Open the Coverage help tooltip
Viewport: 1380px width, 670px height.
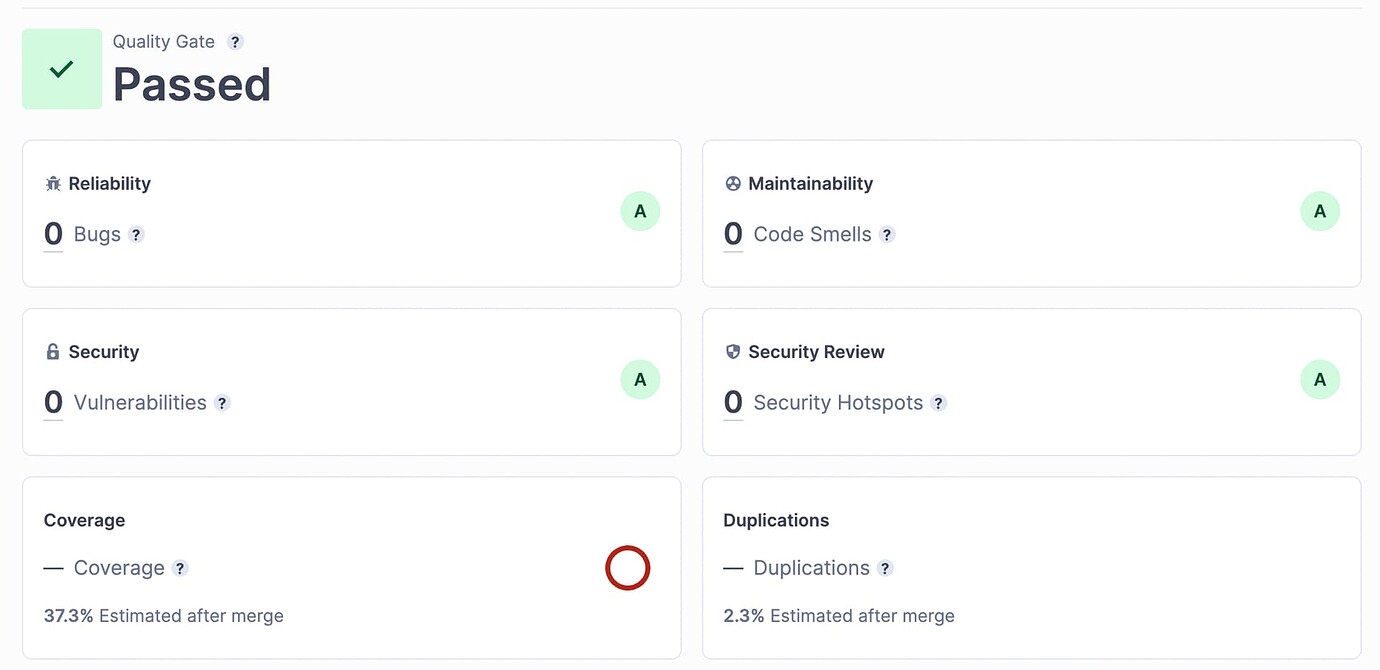point(180,568)
